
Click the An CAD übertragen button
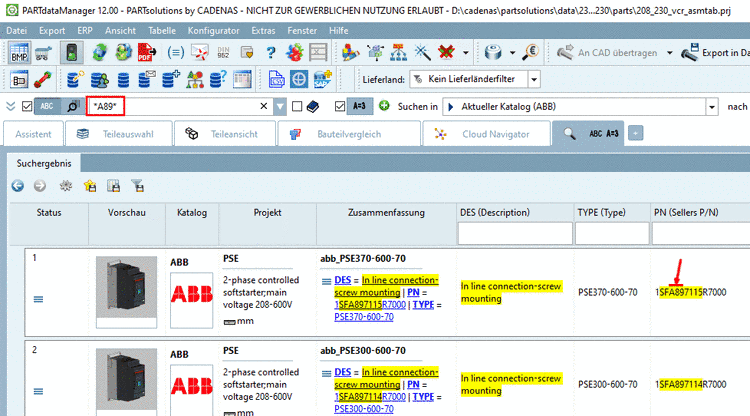[x=607, y=53]
